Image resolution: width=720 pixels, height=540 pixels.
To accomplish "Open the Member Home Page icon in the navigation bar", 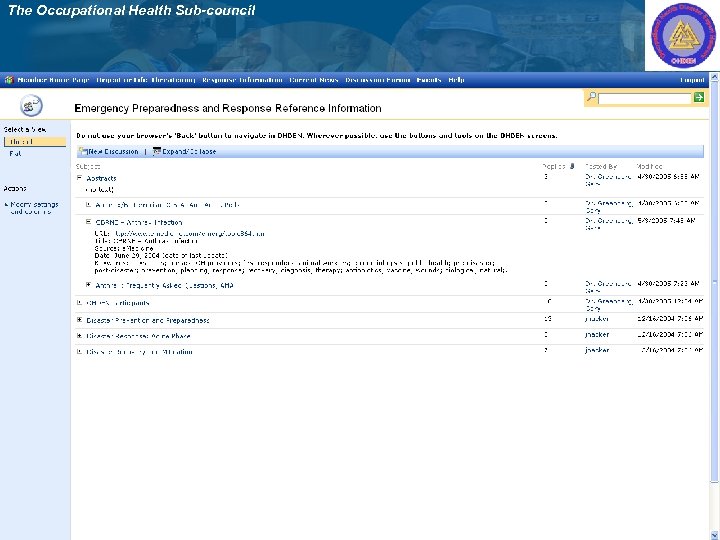I will (9, 80).
